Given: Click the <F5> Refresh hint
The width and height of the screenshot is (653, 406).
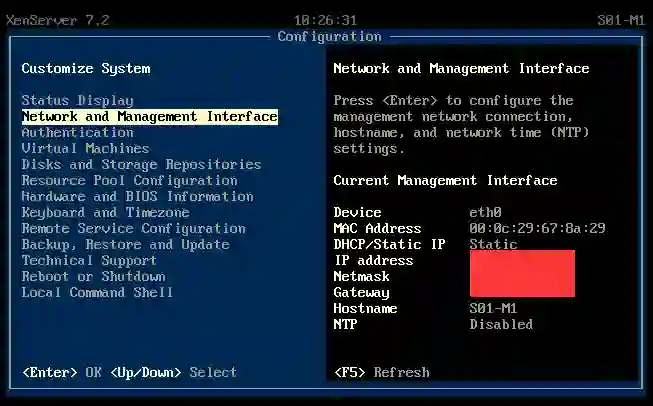Looking at the screenshot, I should [381, 373].
